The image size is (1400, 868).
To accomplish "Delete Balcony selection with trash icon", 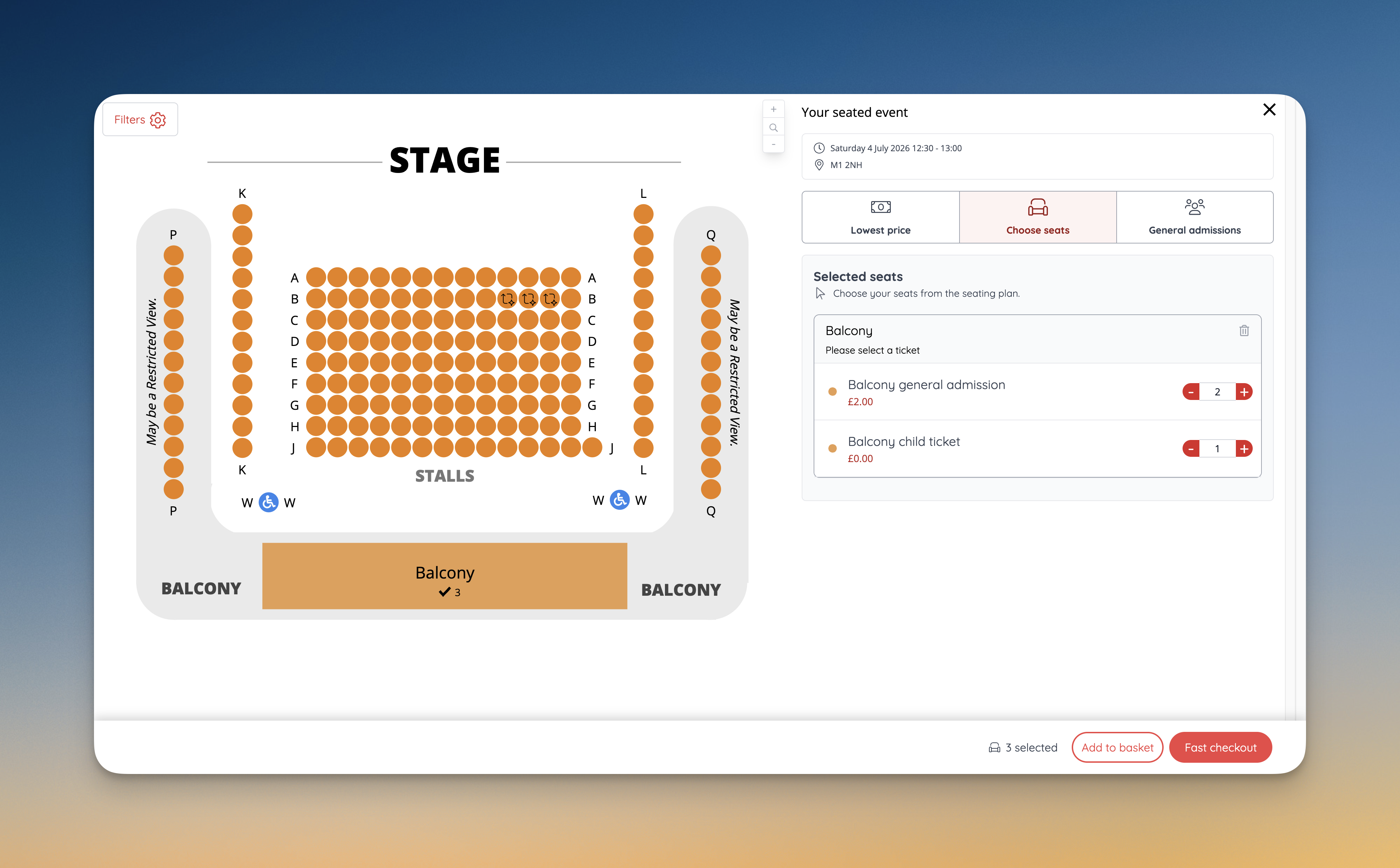I will tap(1243, 330).
